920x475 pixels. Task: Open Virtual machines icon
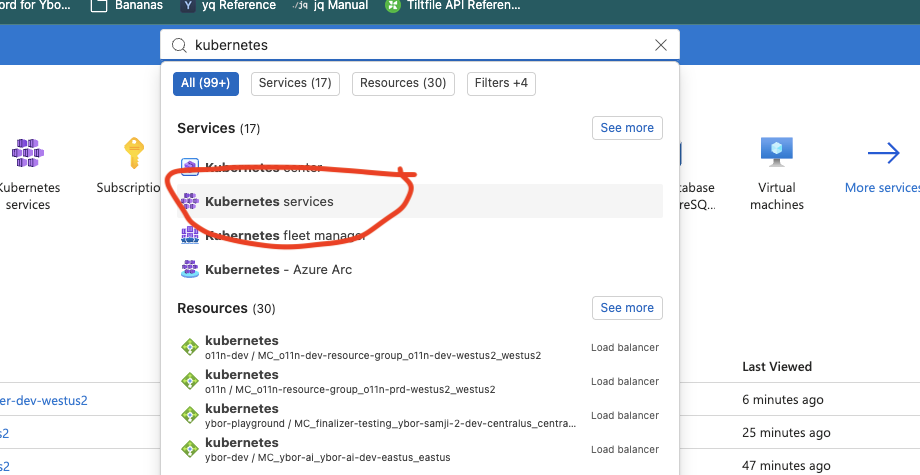(x=777, y=154)
